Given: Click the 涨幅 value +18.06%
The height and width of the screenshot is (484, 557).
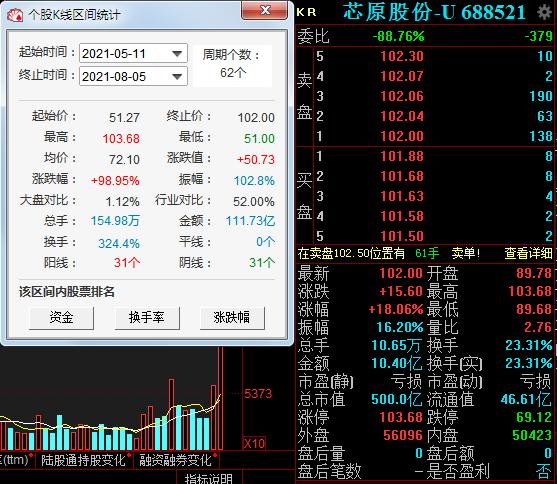Looking at the screenshot, I should pos(396,309).
